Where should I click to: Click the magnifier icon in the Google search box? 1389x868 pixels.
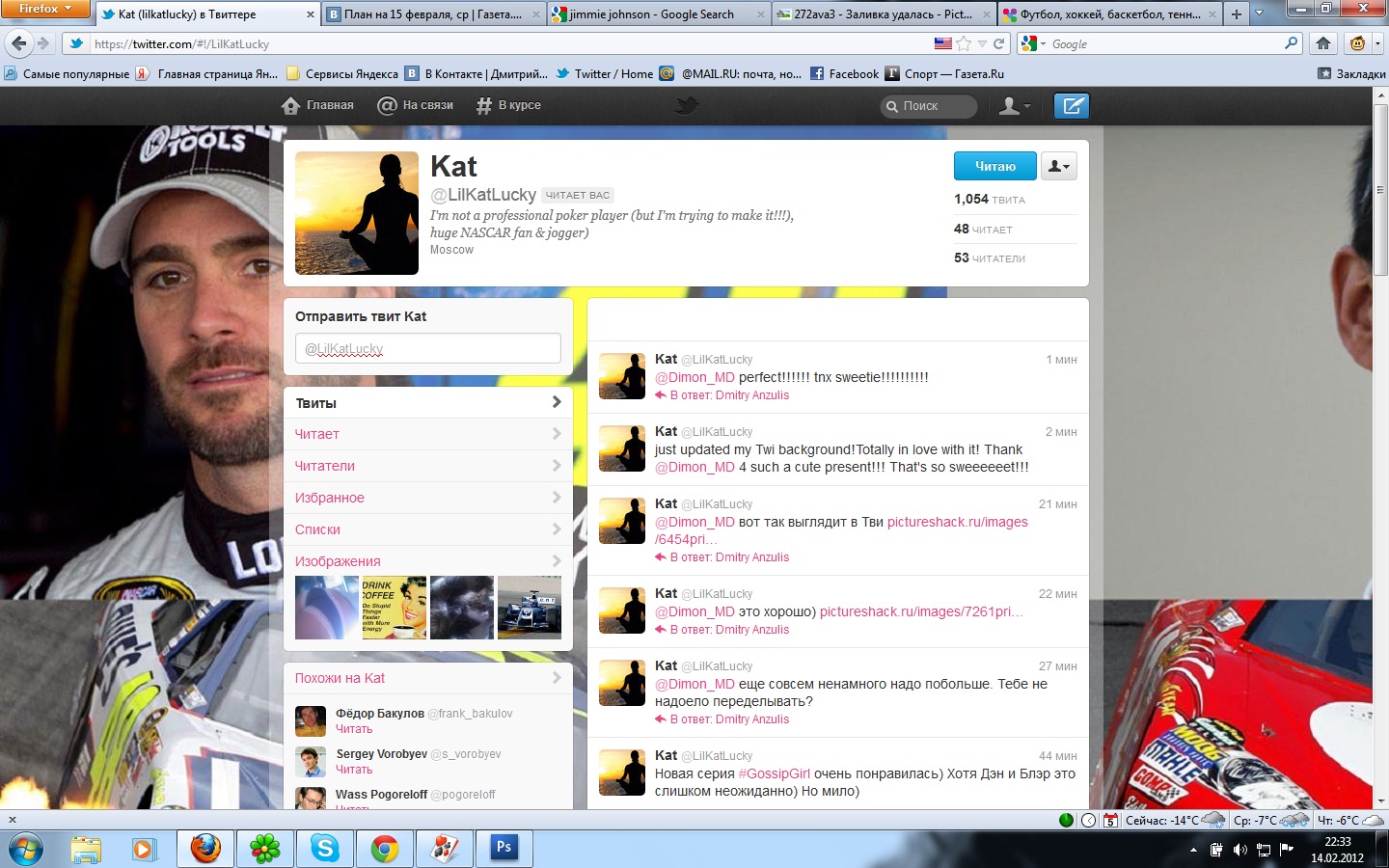tap(1291, 43)
